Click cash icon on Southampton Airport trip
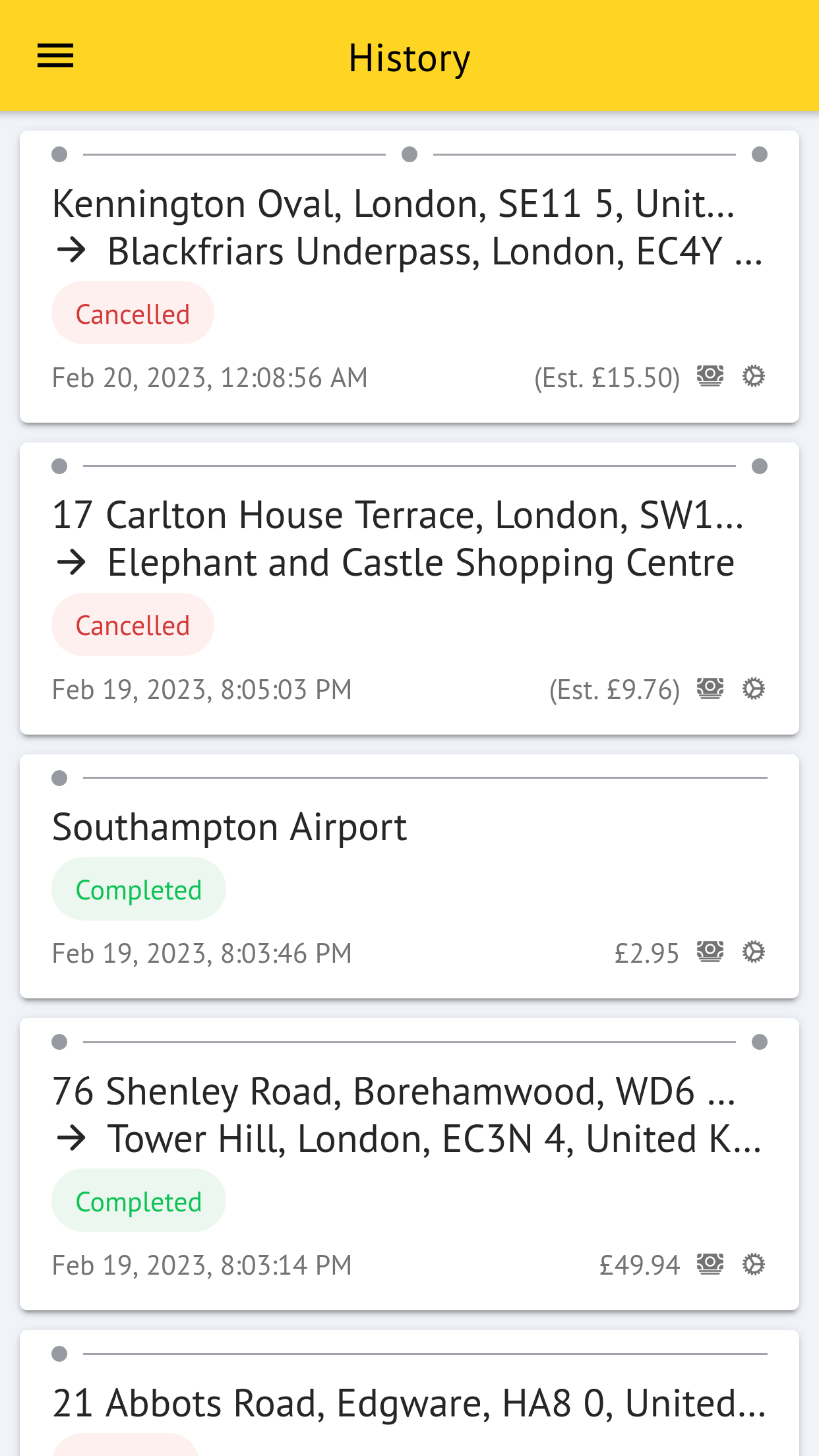Screen dimensions: 819x1456 [x=710, y=952]
